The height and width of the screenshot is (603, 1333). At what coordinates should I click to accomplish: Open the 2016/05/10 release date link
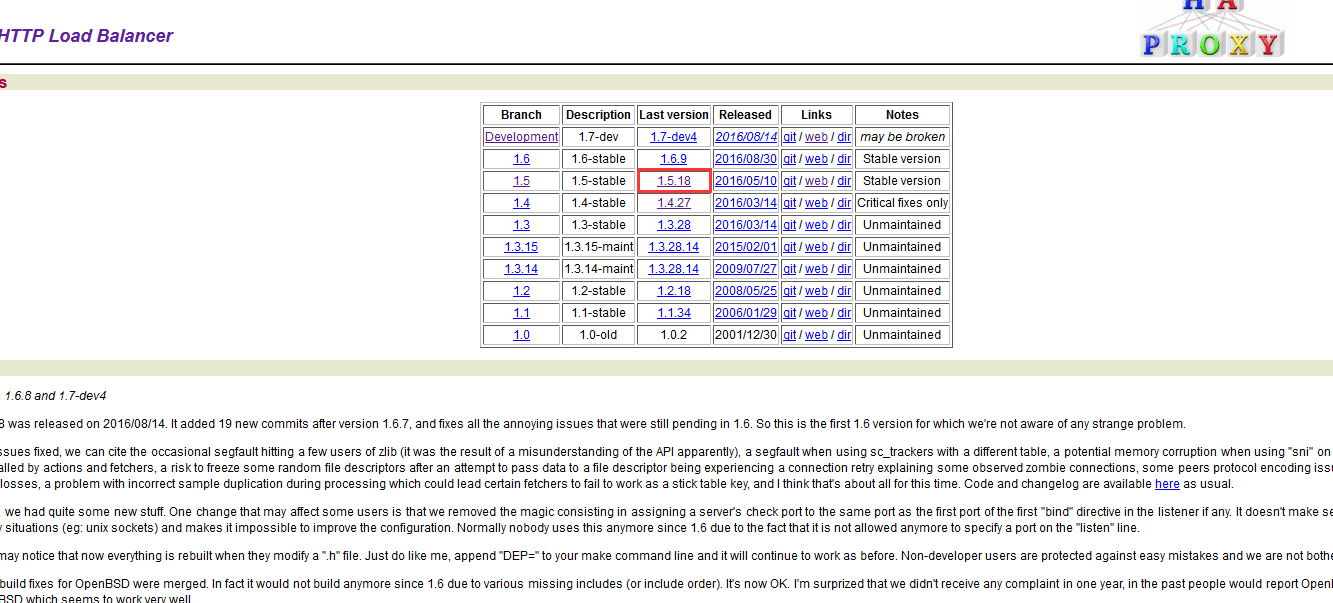click(746, 181)
